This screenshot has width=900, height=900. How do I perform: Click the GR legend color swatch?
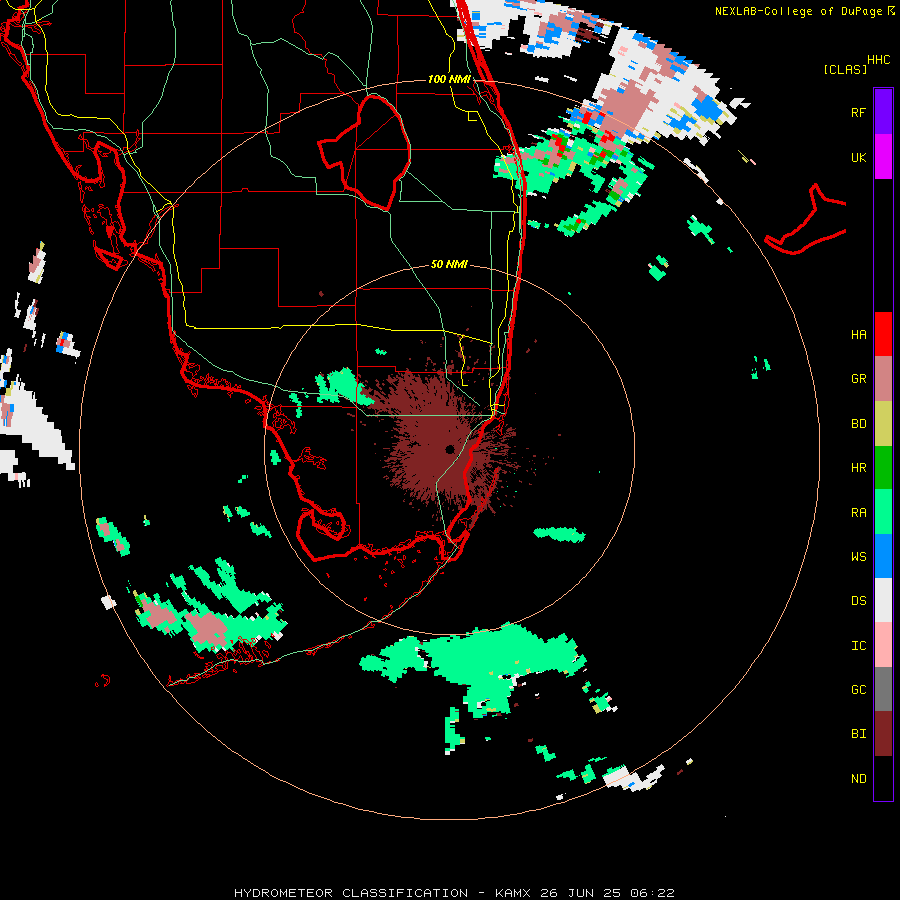(883, 379)
